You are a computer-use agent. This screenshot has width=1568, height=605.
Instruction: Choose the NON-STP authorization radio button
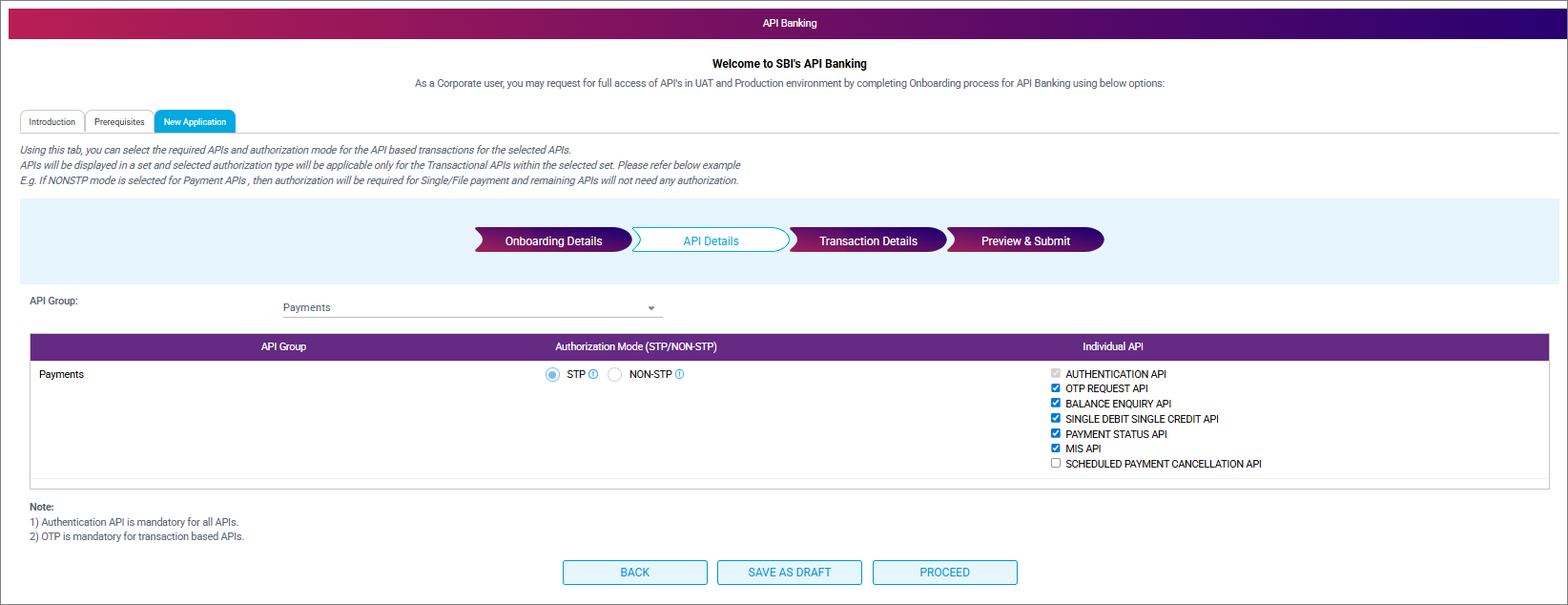point(615,375)
